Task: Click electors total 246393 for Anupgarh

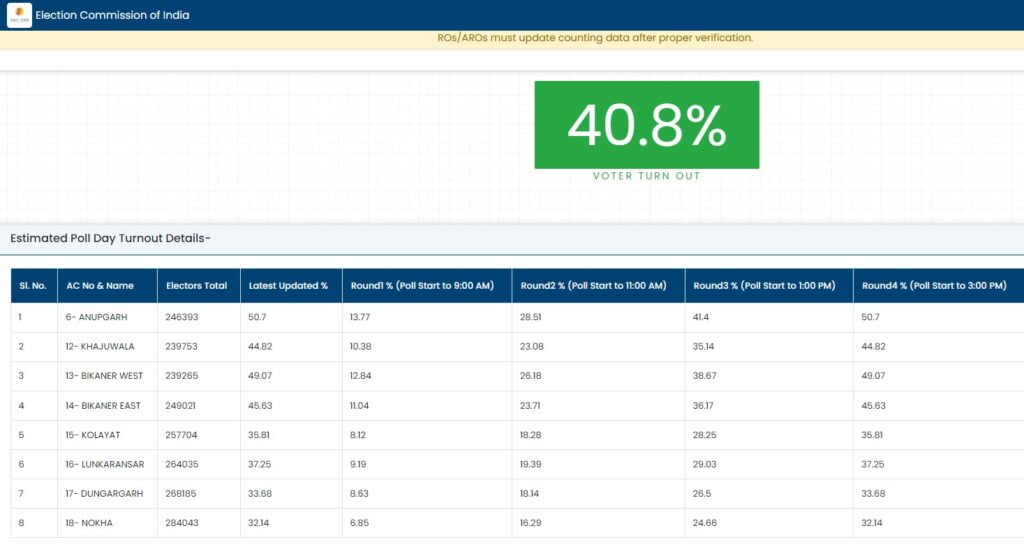Action: click(x=182, y=317)
